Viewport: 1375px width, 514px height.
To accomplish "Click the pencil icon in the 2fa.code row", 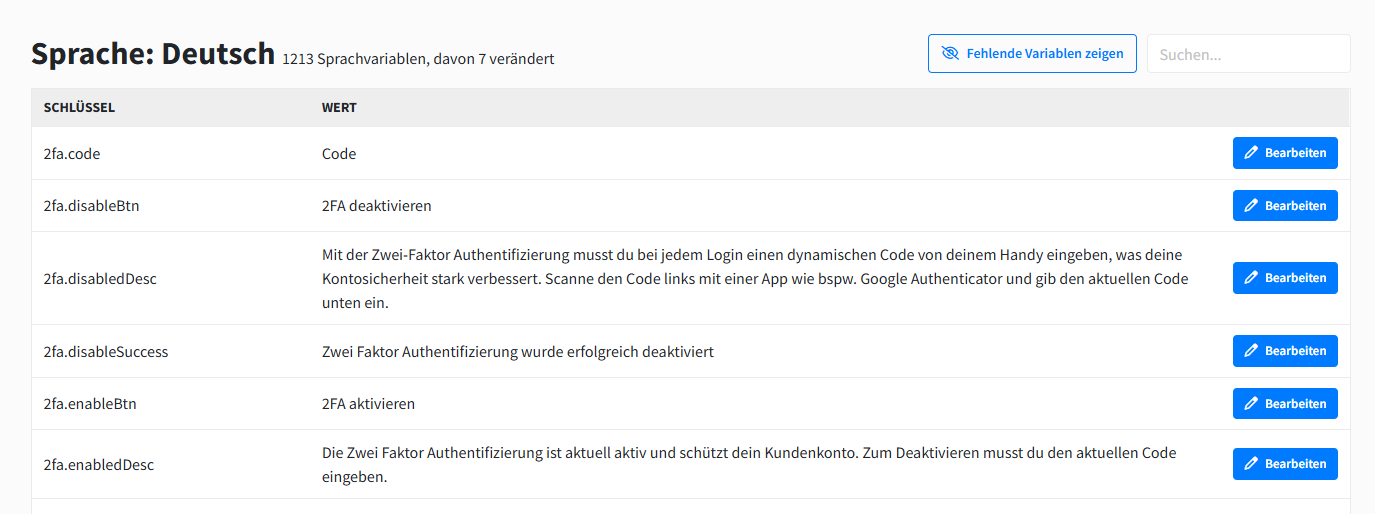I will 1251,153.
